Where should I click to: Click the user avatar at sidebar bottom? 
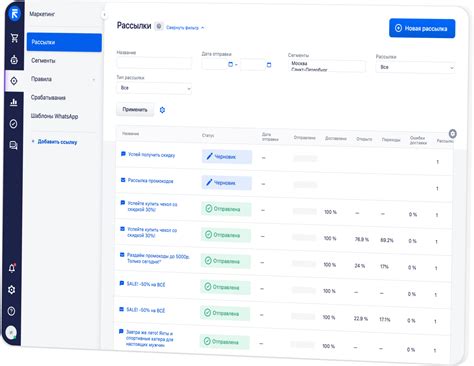click(11, 332)
